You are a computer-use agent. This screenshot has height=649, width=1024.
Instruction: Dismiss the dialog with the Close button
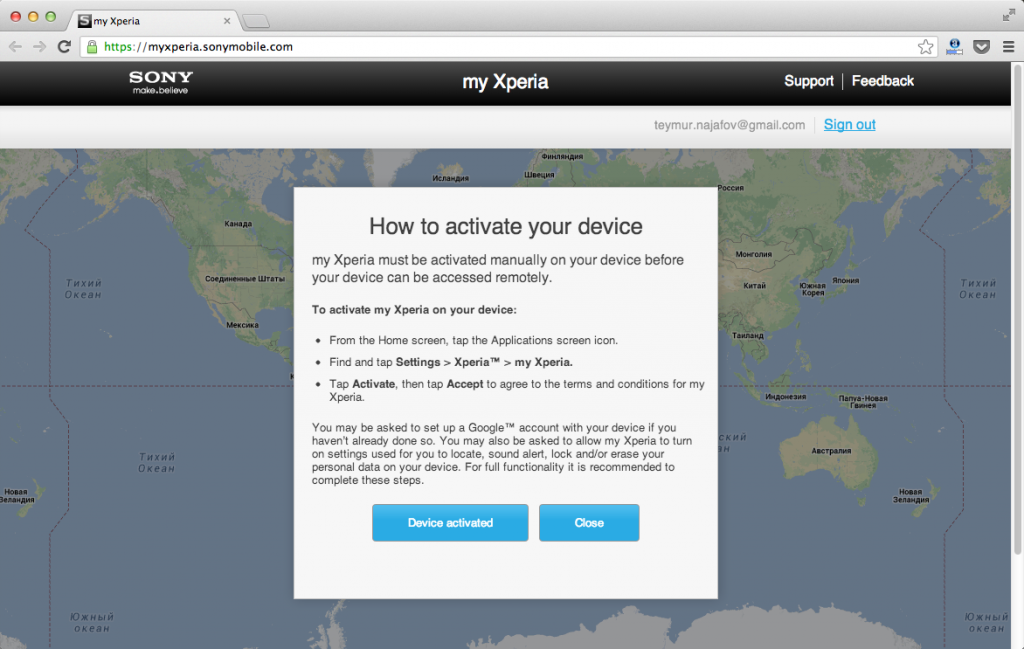[589, 522]
